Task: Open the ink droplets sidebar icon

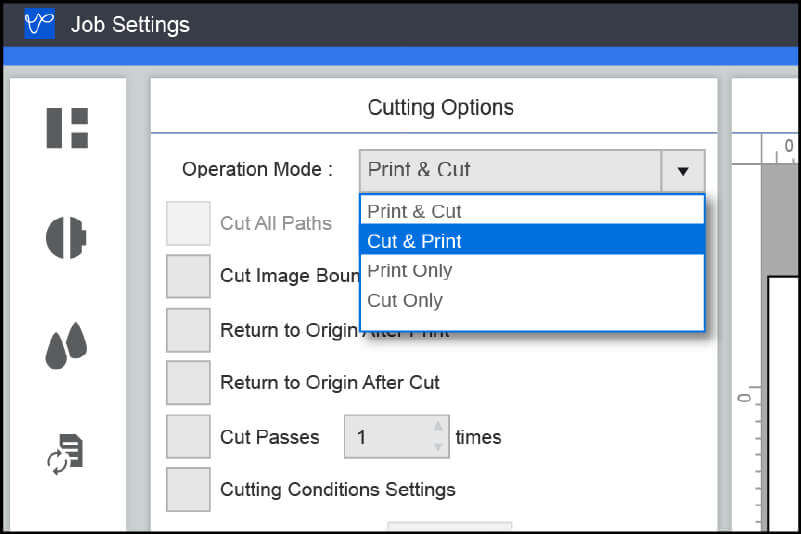Action: (x=67, y=346)
